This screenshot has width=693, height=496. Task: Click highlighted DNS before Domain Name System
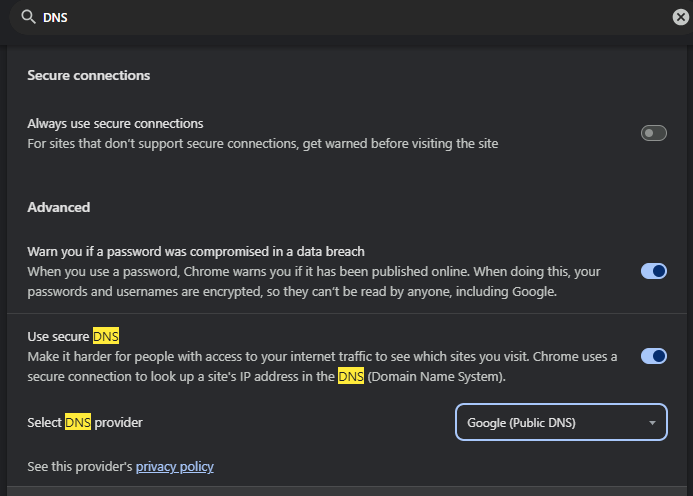point(350,377)
